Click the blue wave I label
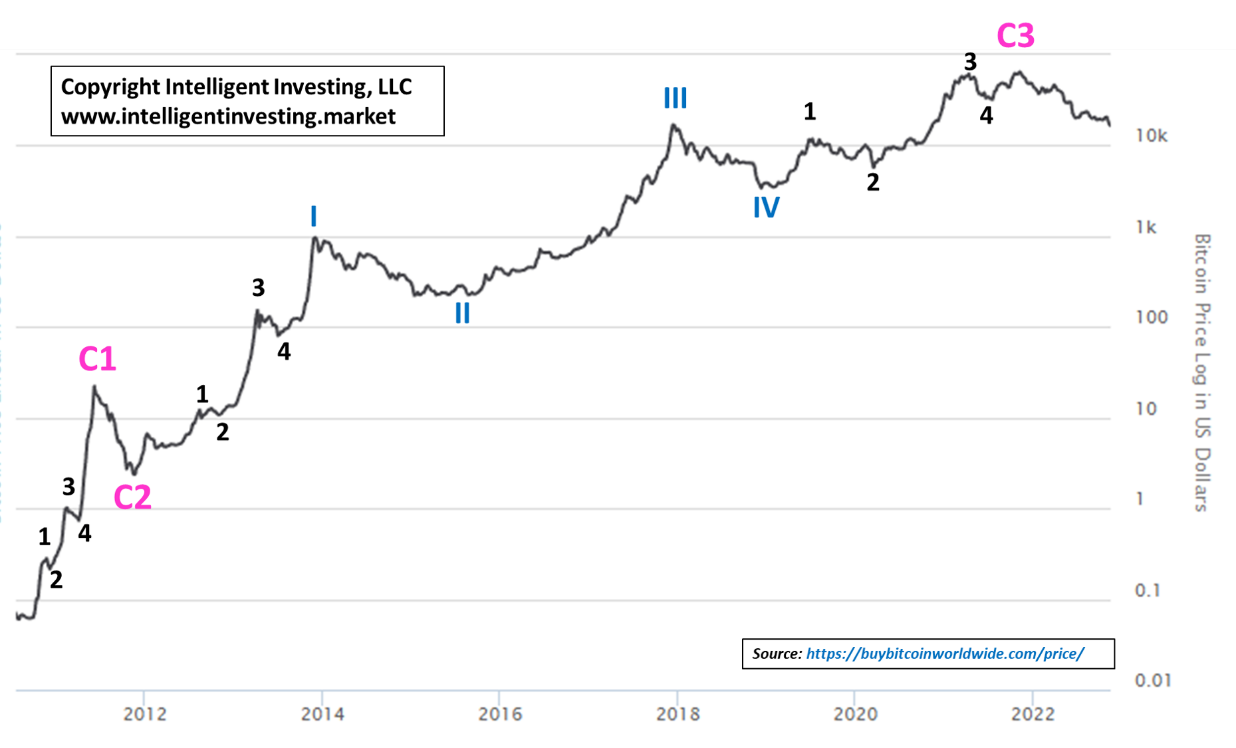Viewport: 1236px width, 748px height. pos(314,216)
